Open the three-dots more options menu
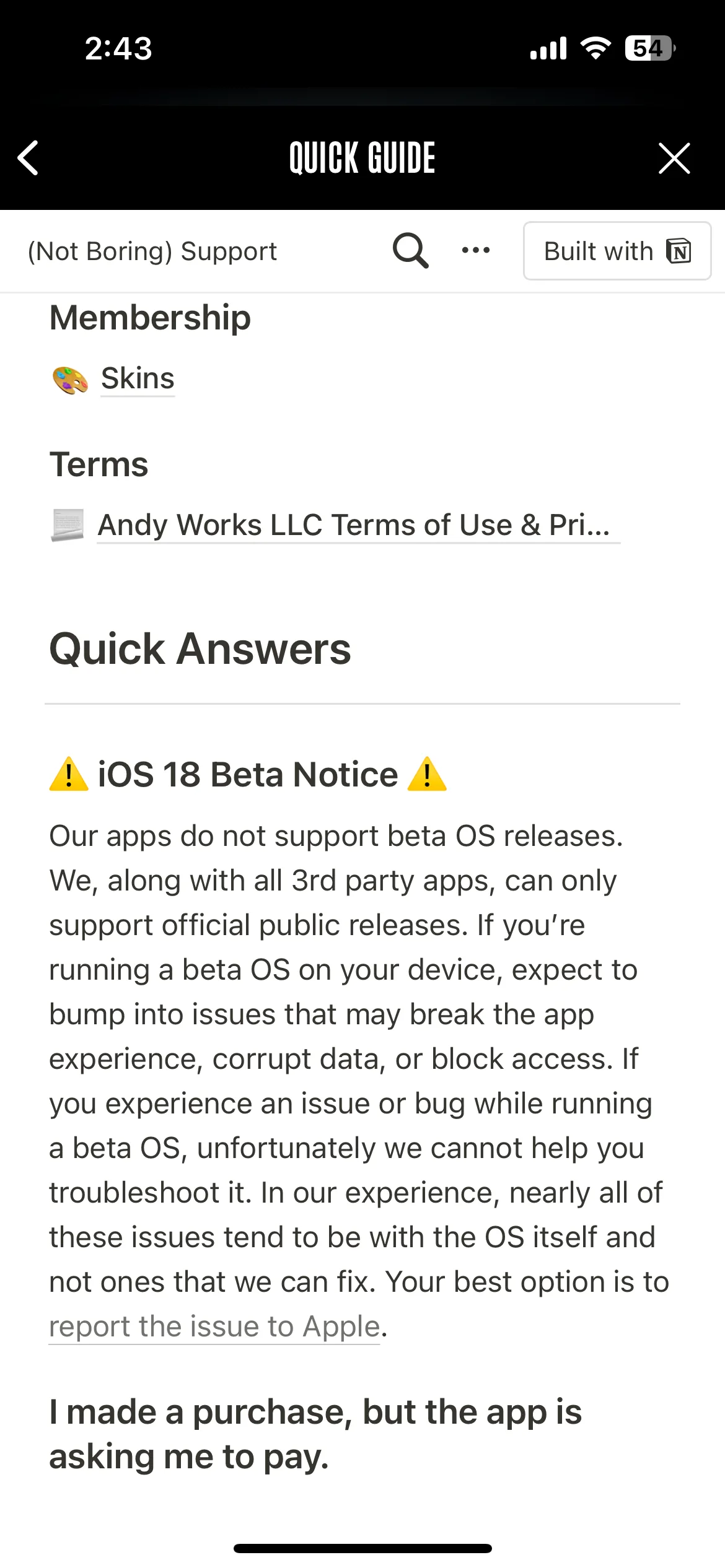The width and height of the screenshot is (725, 1568). (x=476, y=251)
